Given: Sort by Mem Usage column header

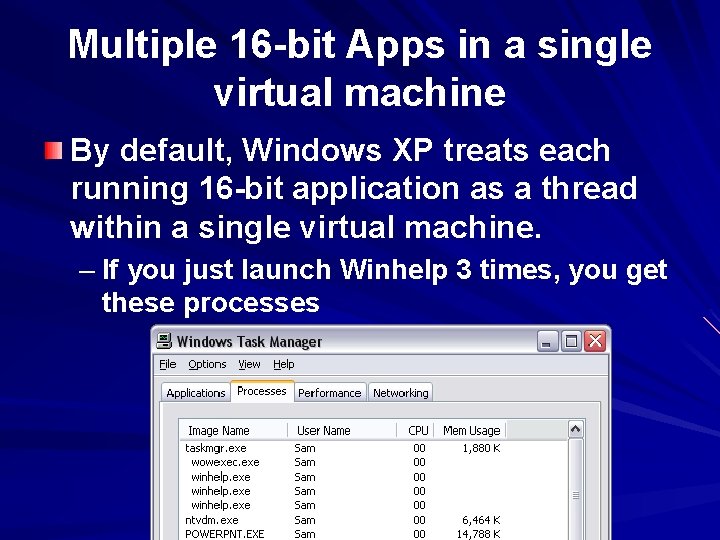Looking at the screenshot, I should pyautogui.click(x=470, y=431).
